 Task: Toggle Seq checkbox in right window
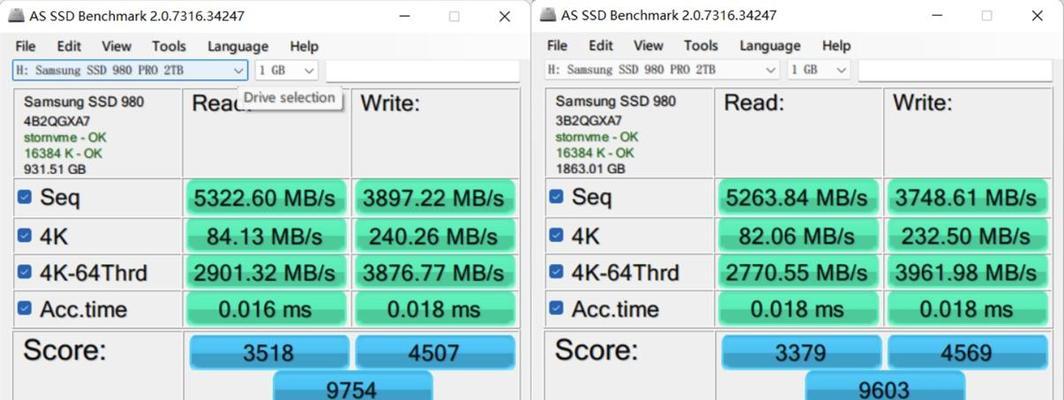[x=556, y=196]
